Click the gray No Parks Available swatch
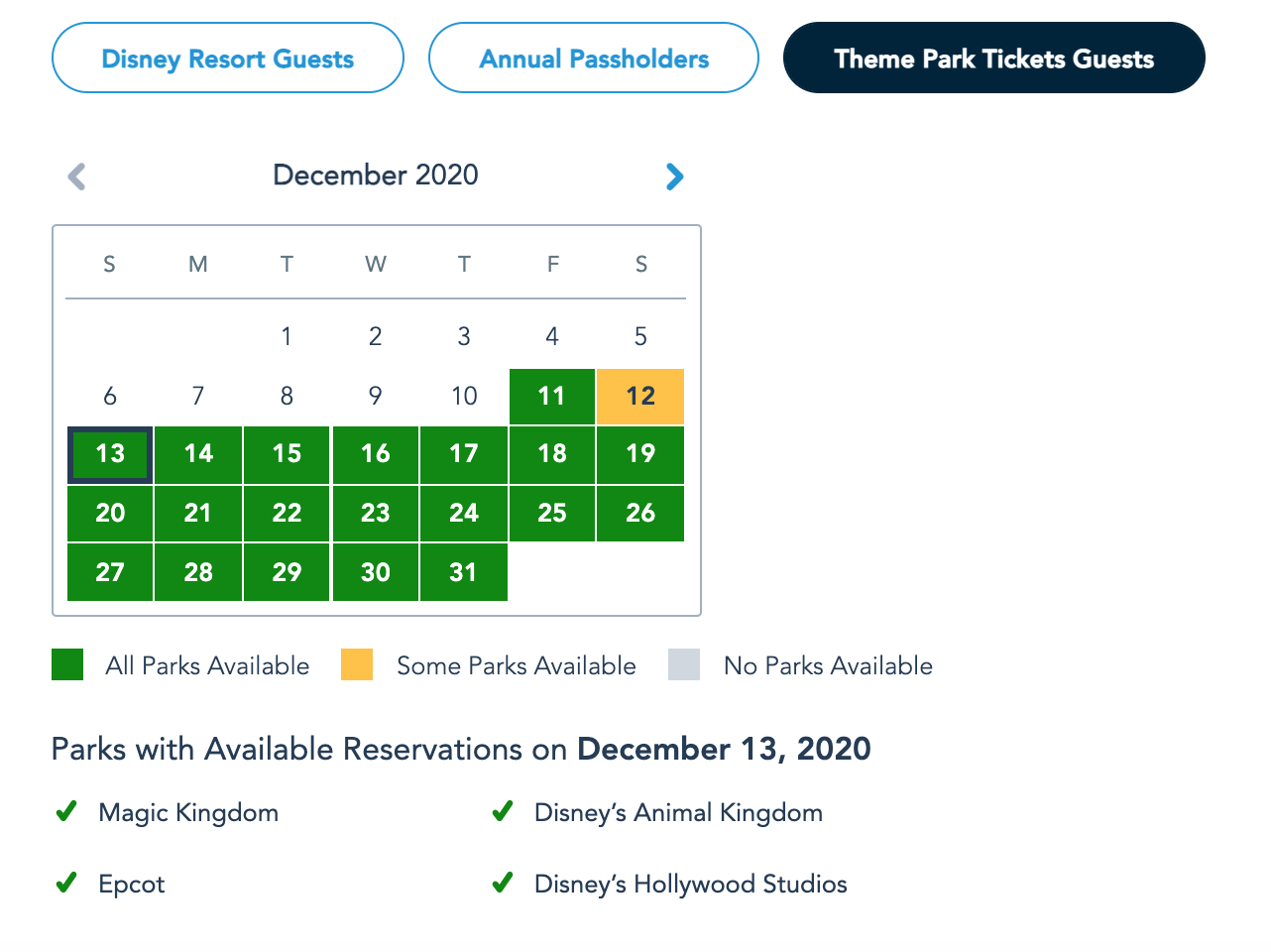Viewport: 1271px width, 952px height. coord(684,664)
